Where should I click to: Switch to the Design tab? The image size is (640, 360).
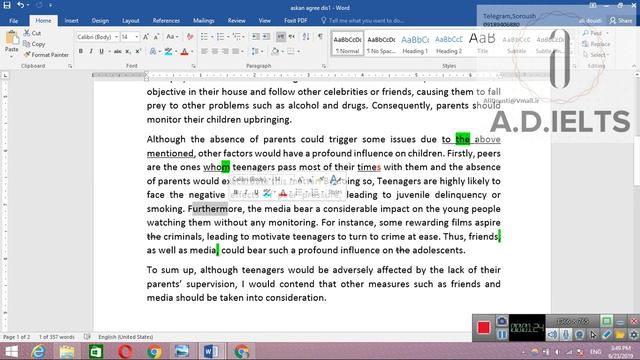click(x=100, y=20)
